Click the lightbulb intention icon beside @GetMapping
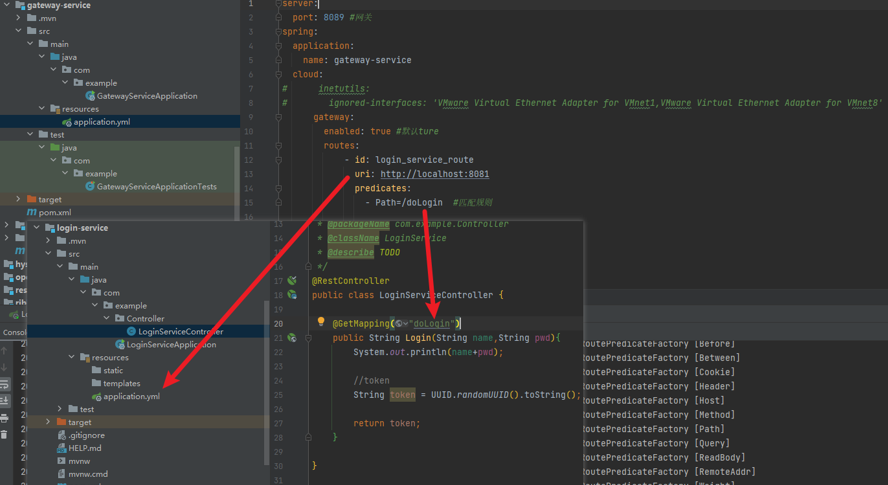Viewport: 888px width, 485px height. pos(321,322)
